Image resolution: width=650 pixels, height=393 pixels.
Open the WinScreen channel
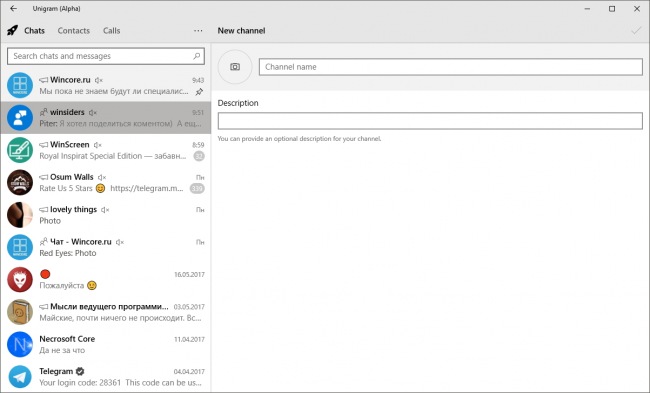pos(106,150)
